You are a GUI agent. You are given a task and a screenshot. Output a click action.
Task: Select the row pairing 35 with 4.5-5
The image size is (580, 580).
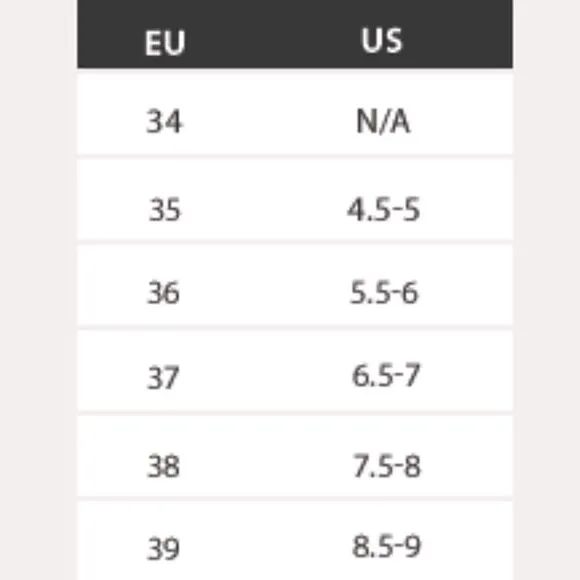tap(295, 200)
